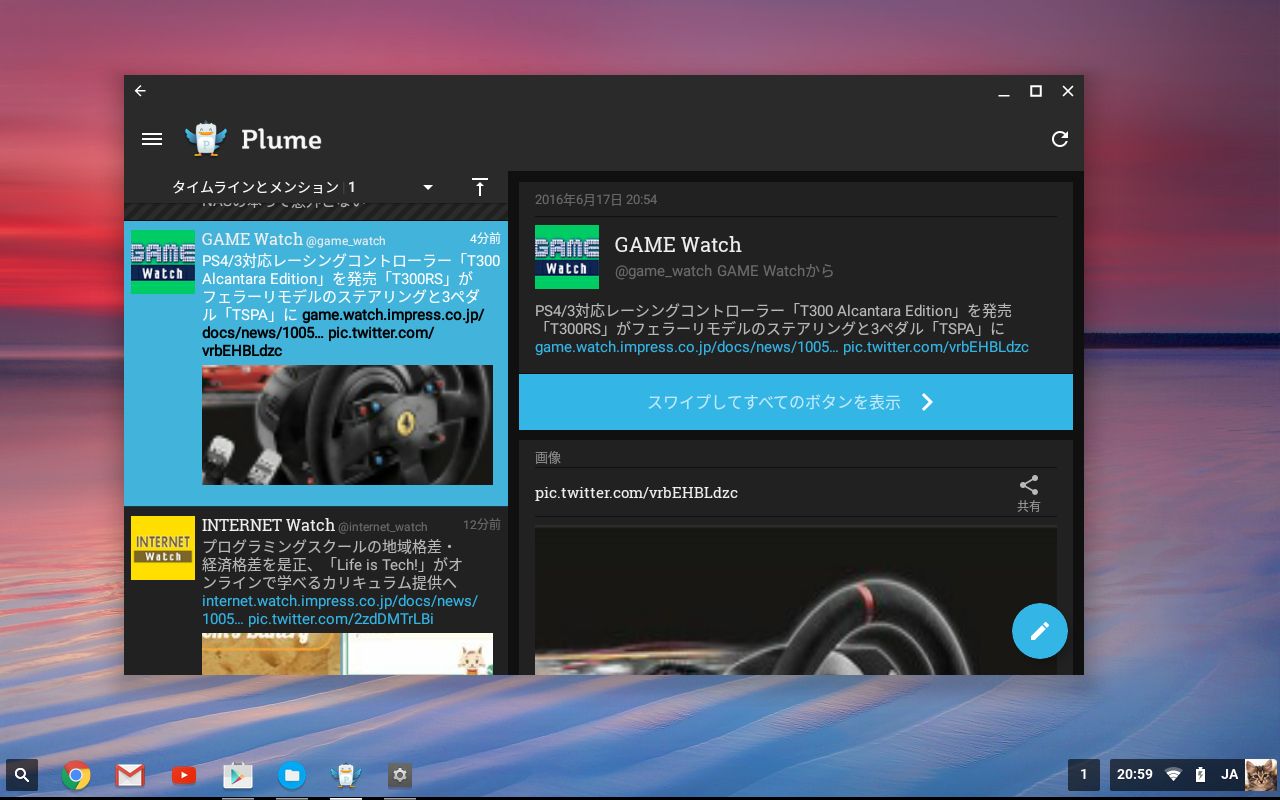Open Play Store from the shelf
The image size is (1280, 800).
pyautogui.click(x=238, y=775)
